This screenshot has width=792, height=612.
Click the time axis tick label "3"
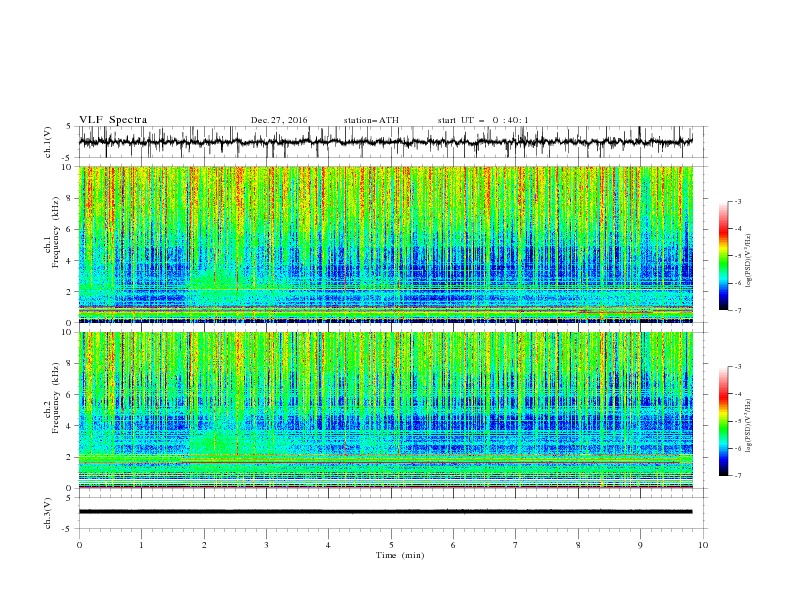pos(266,545)
